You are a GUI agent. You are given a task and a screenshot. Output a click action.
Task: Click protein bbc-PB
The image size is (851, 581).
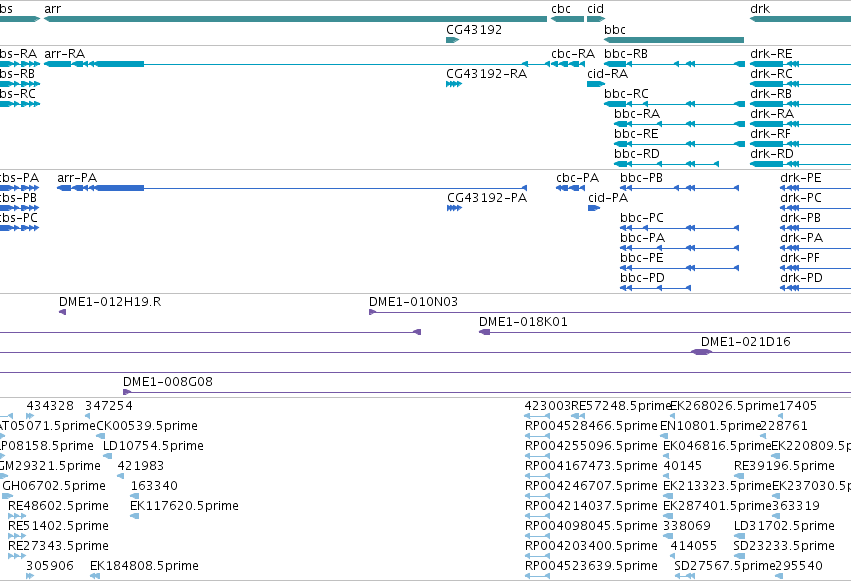[x=679, y=188]
